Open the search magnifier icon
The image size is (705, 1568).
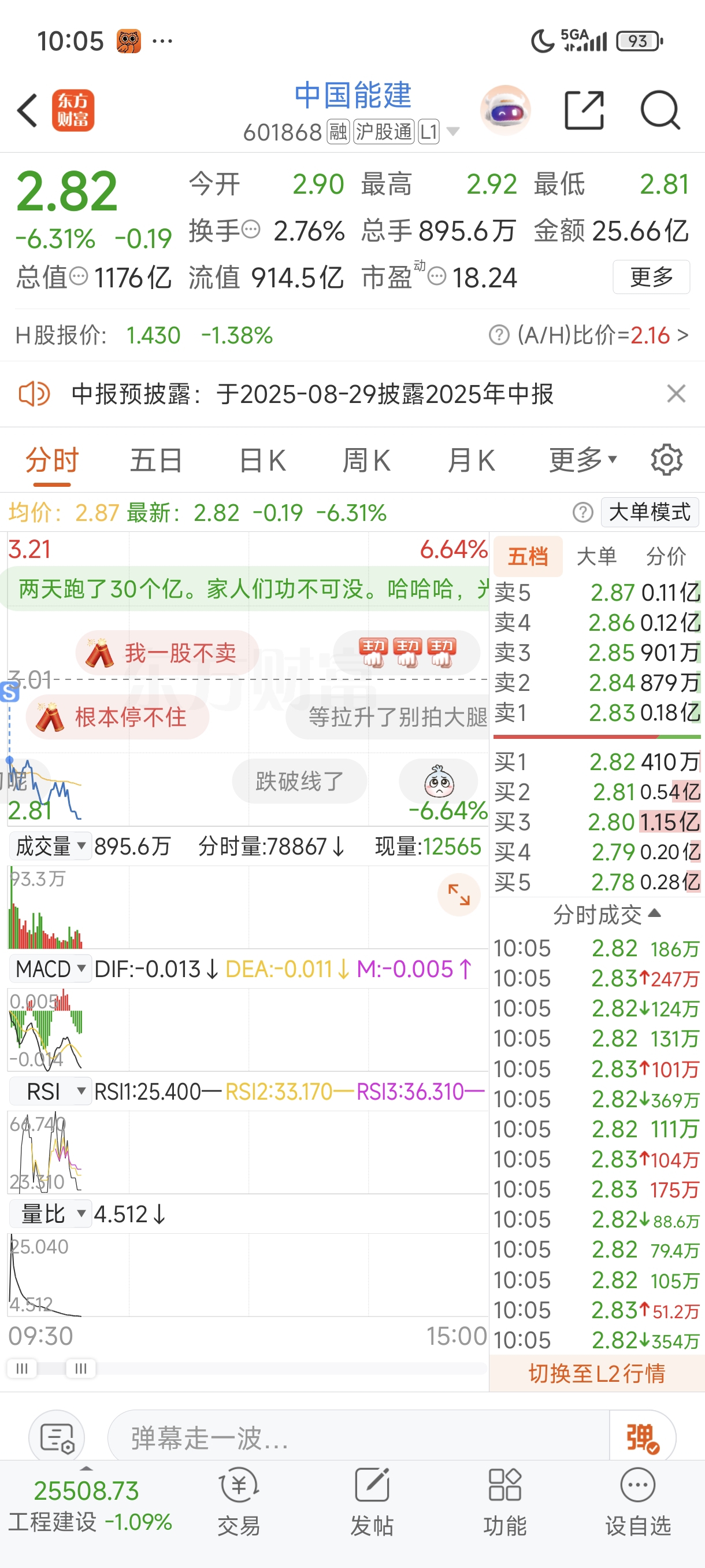(660, 110)
